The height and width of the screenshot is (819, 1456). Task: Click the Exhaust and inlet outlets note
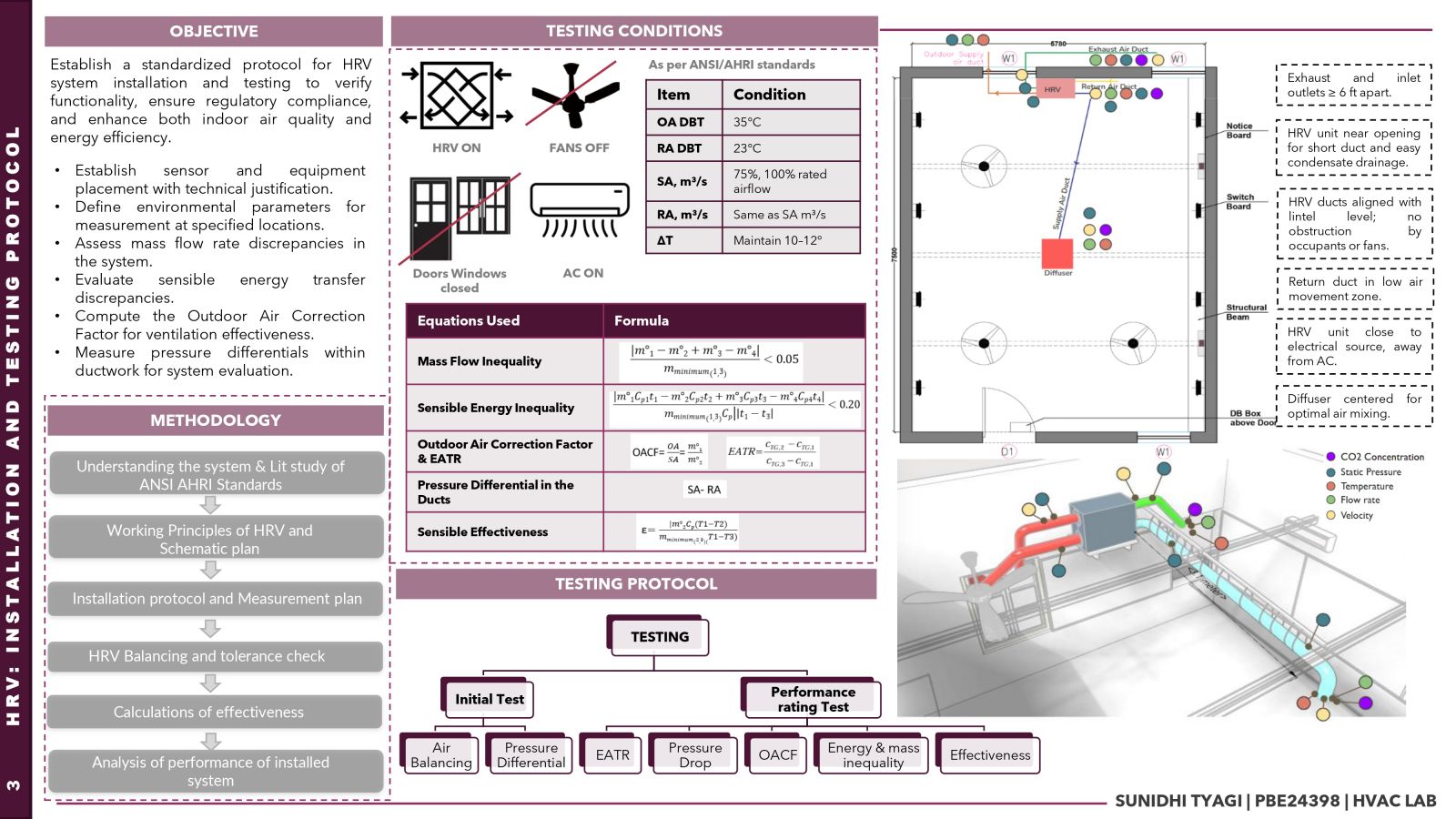coord(1353,85)
